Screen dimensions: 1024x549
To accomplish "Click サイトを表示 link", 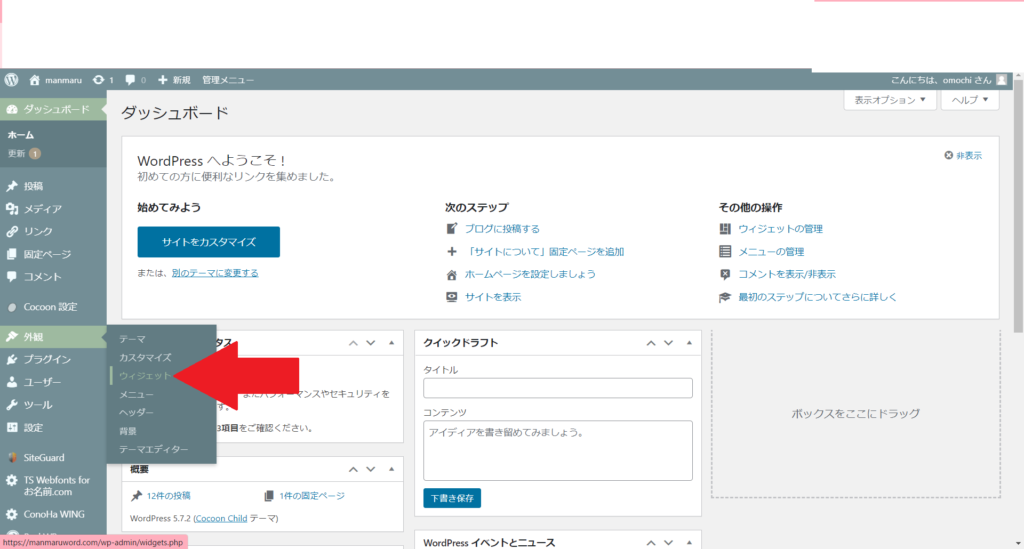I will coord(493,297).
